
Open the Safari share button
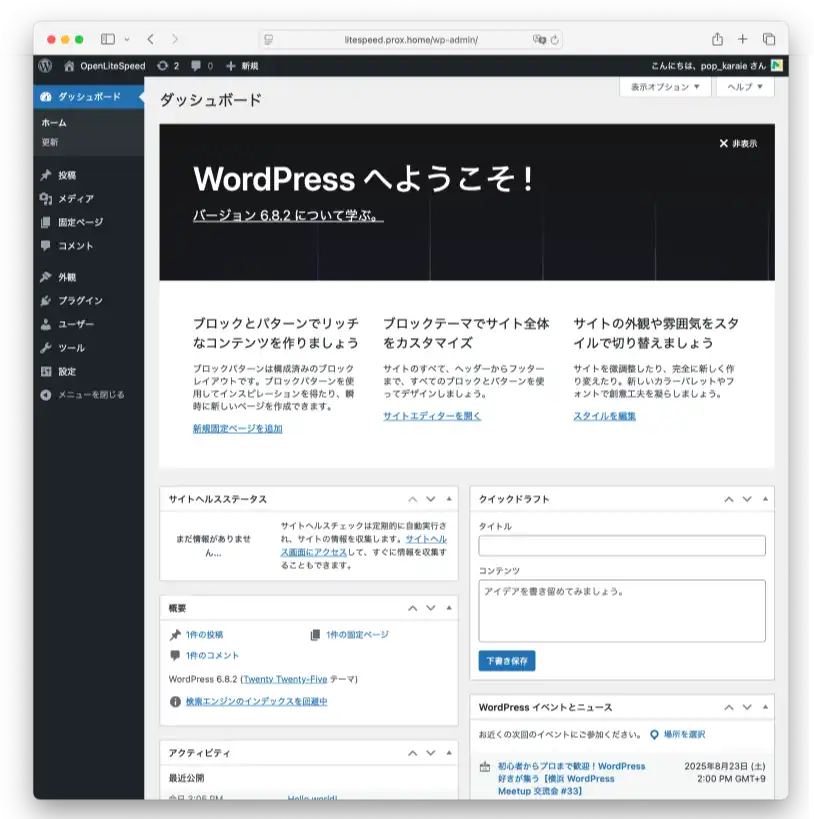717,39
